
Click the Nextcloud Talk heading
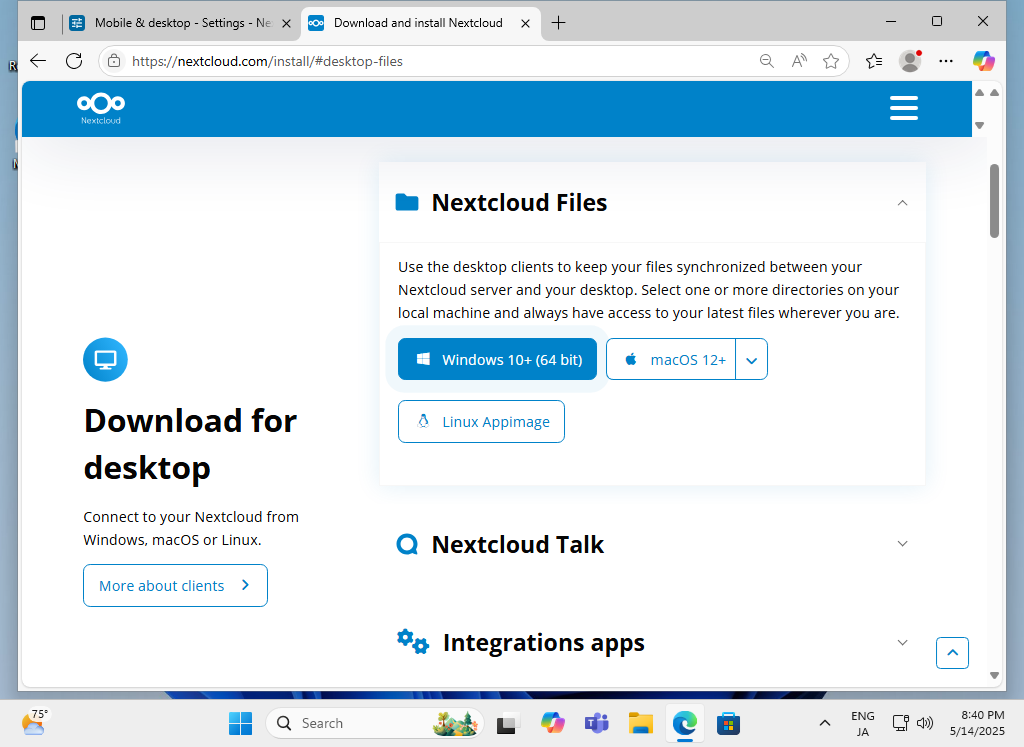(x=518, y=545)
